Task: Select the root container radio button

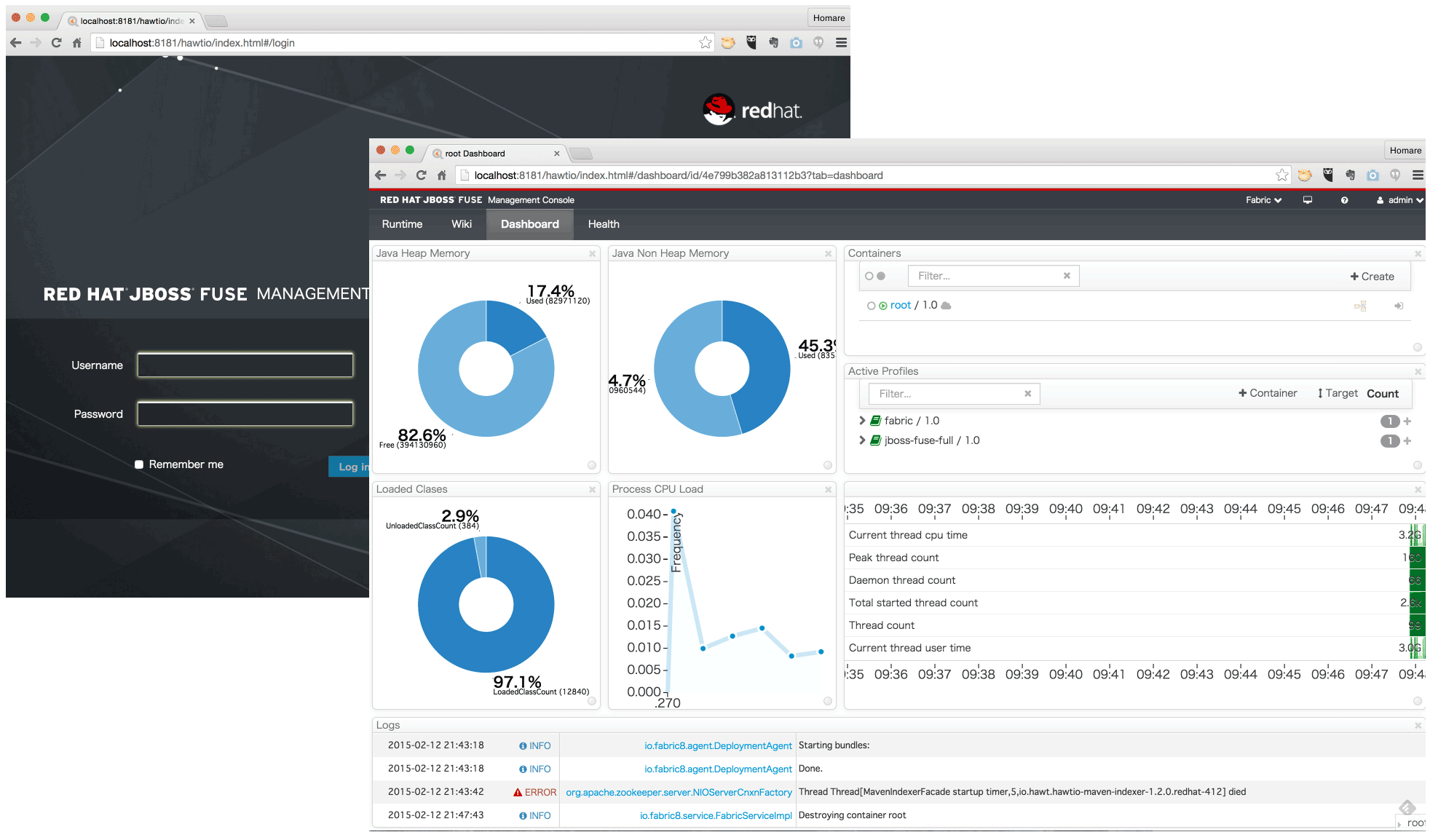Action: [x=871, y=306]
